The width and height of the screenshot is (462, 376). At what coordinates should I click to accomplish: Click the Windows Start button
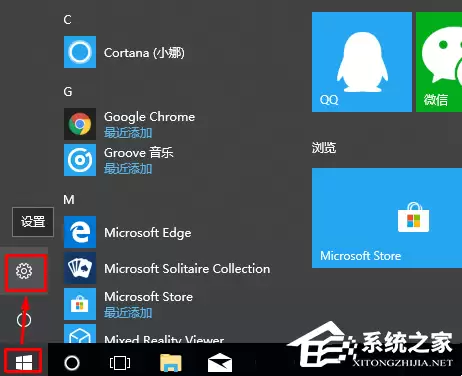[x=24, y=362]
